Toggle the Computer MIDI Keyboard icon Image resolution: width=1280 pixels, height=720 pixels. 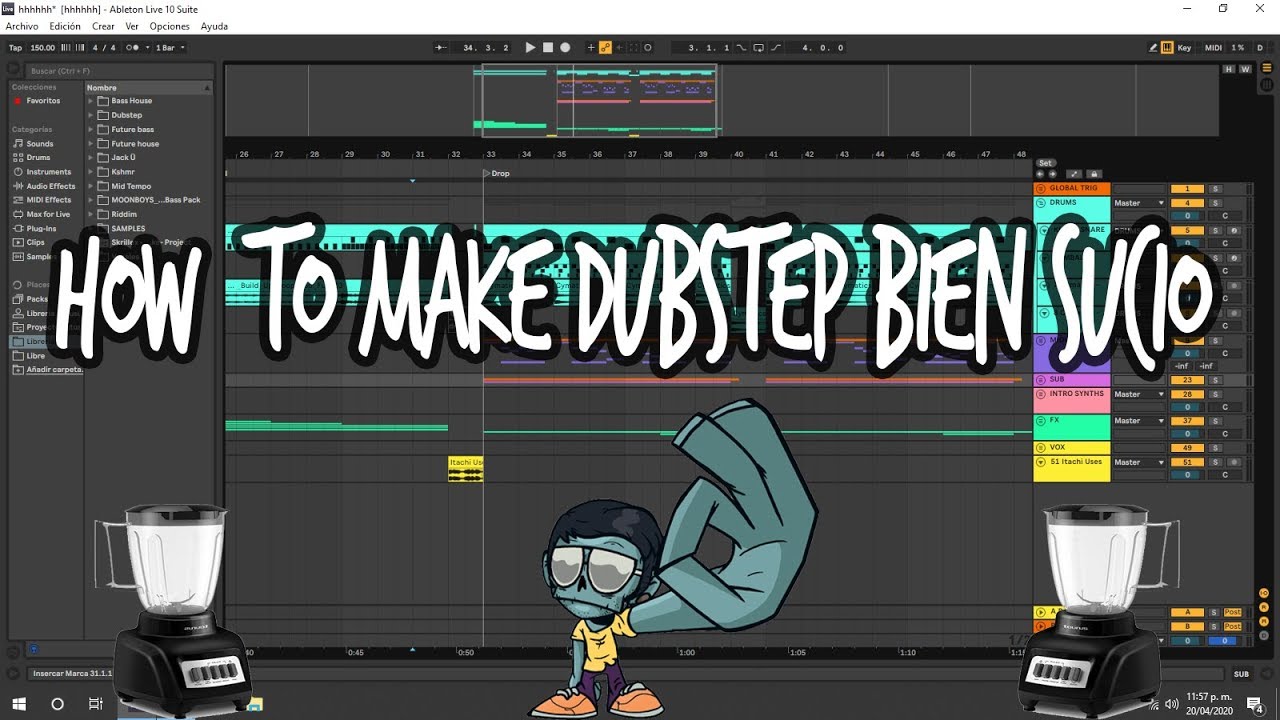(1167, 47)
